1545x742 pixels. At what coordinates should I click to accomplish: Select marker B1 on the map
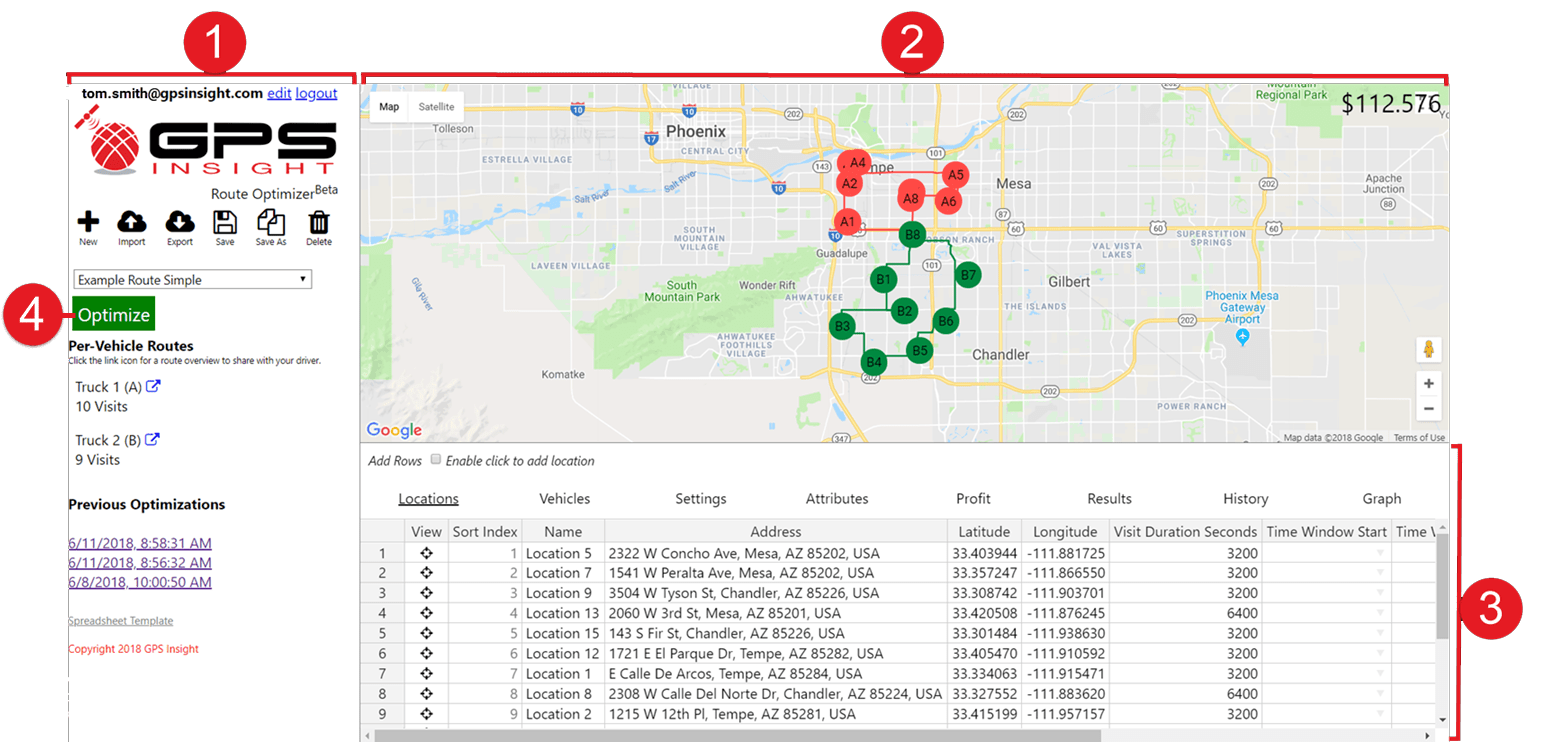883,277
